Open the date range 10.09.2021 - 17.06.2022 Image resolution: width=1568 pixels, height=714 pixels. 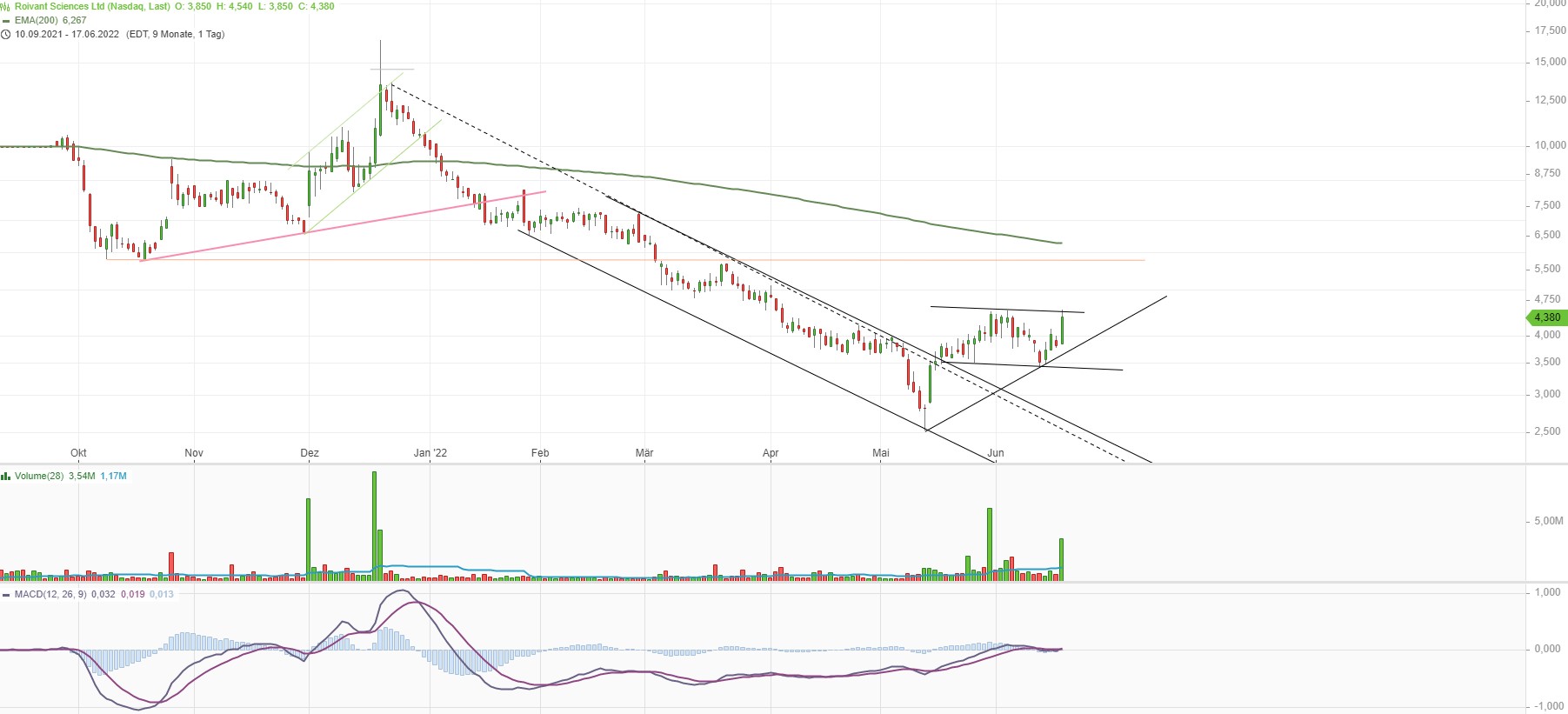pyautogui.click(x=67, y=35)
